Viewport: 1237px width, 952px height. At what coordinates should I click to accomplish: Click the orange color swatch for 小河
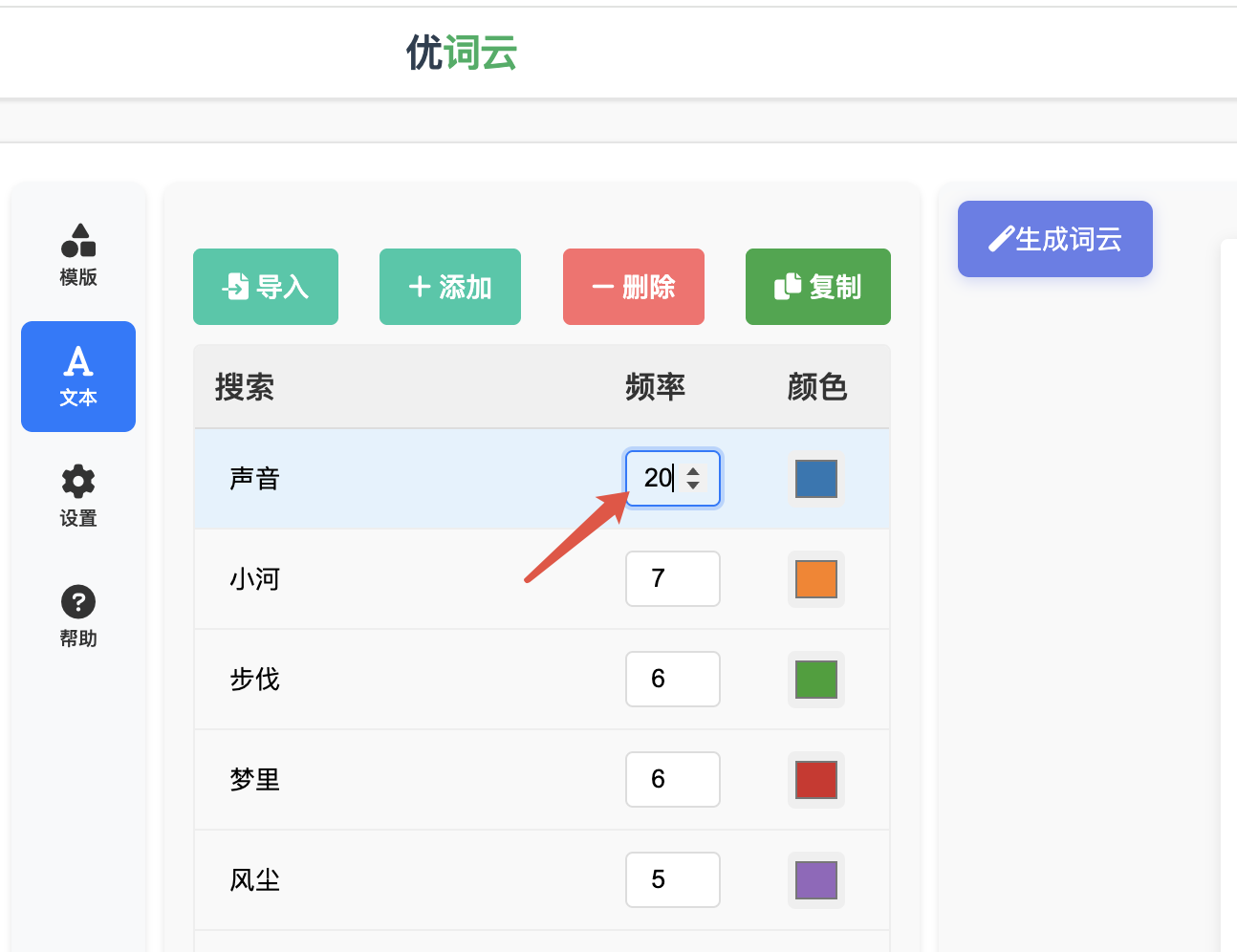click(x=815, y=578)
